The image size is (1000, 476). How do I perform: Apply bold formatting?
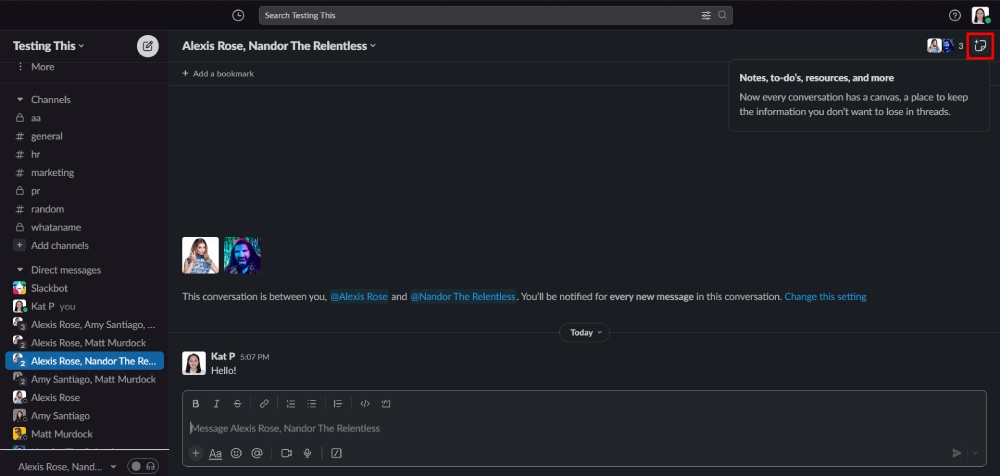tap(196, 404)
